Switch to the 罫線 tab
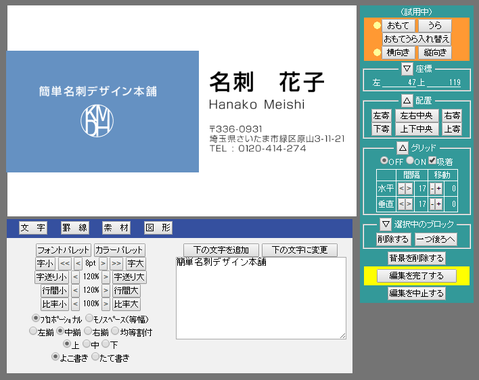This screenshot has width=479, height=380. pos(75,228)
